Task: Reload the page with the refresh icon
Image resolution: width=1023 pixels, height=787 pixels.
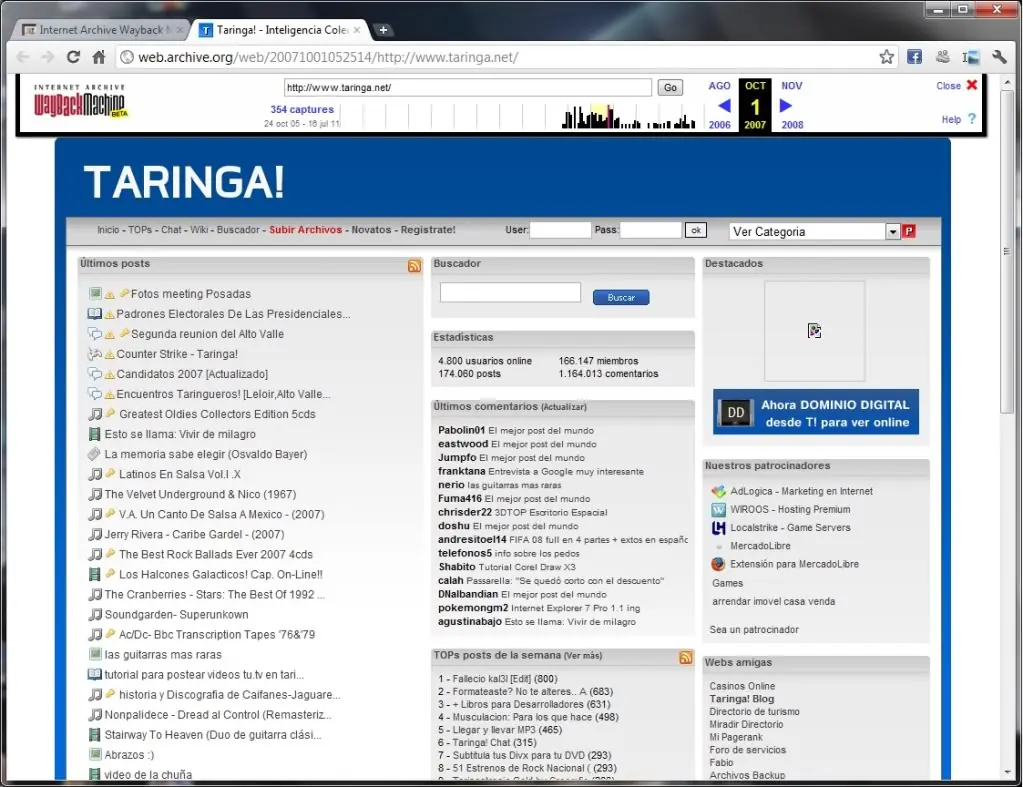Action: (73, 57)
